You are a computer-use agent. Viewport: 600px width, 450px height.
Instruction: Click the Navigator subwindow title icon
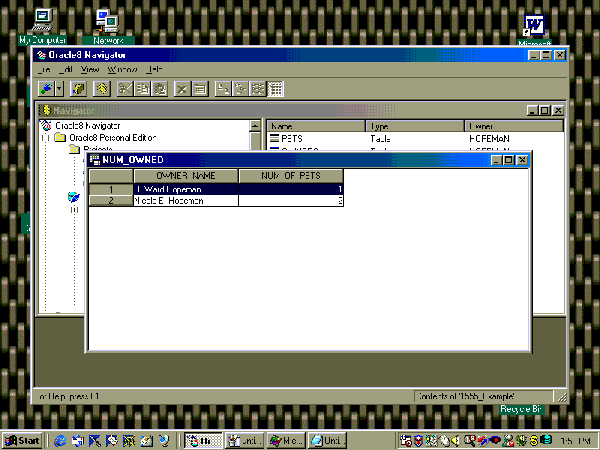pyautogui.click(x=47, y=111)
